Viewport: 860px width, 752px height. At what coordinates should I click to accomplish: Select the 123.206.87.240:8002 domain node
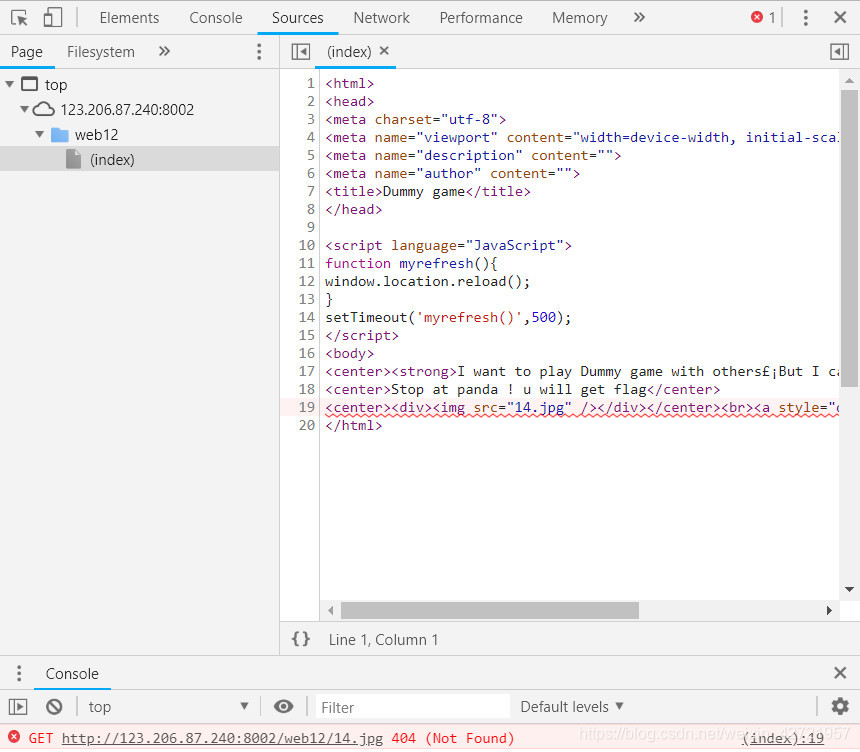[x=127, y=110]
